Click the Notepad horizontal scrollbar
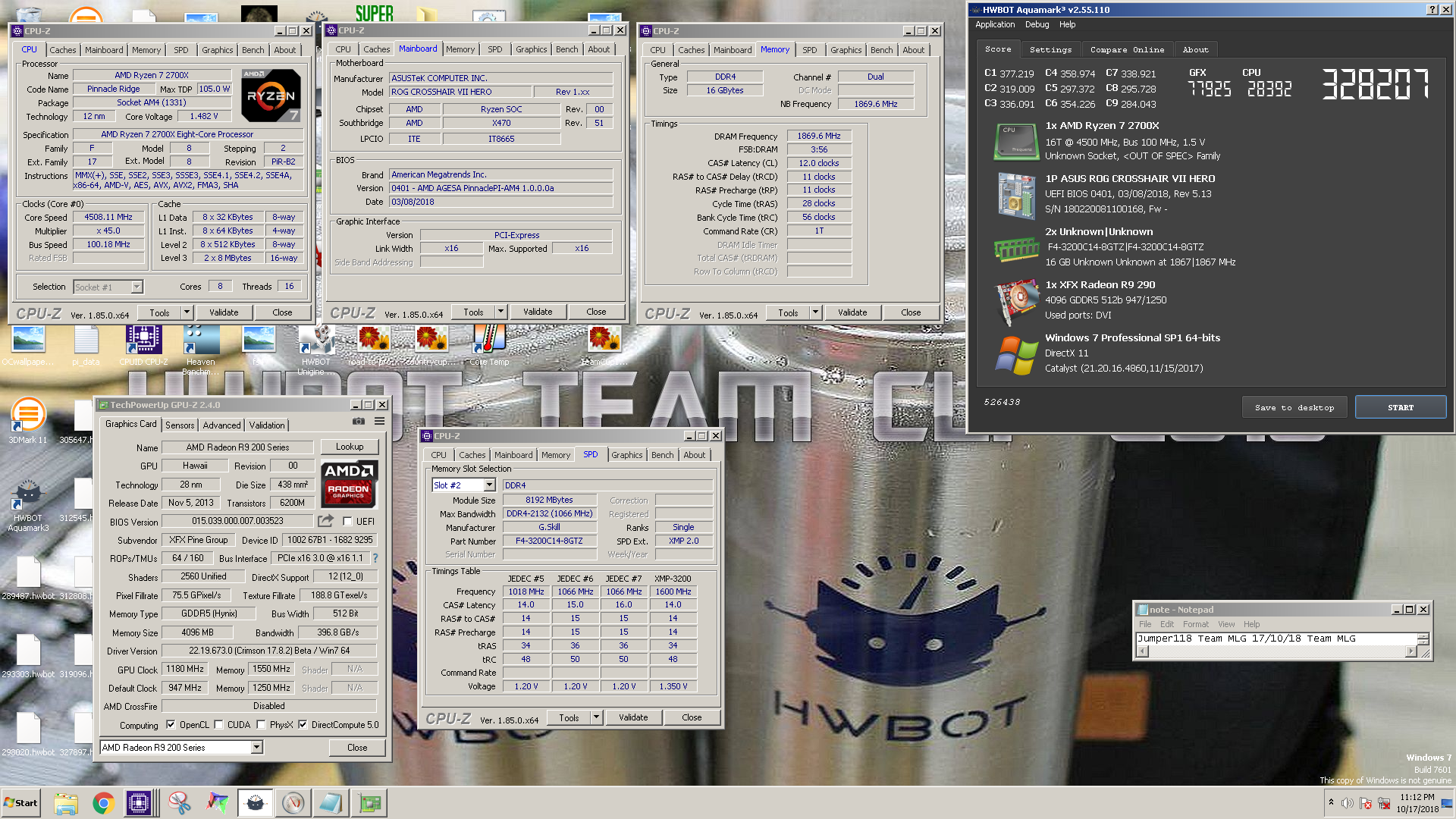 click(x=1277, y=651)
